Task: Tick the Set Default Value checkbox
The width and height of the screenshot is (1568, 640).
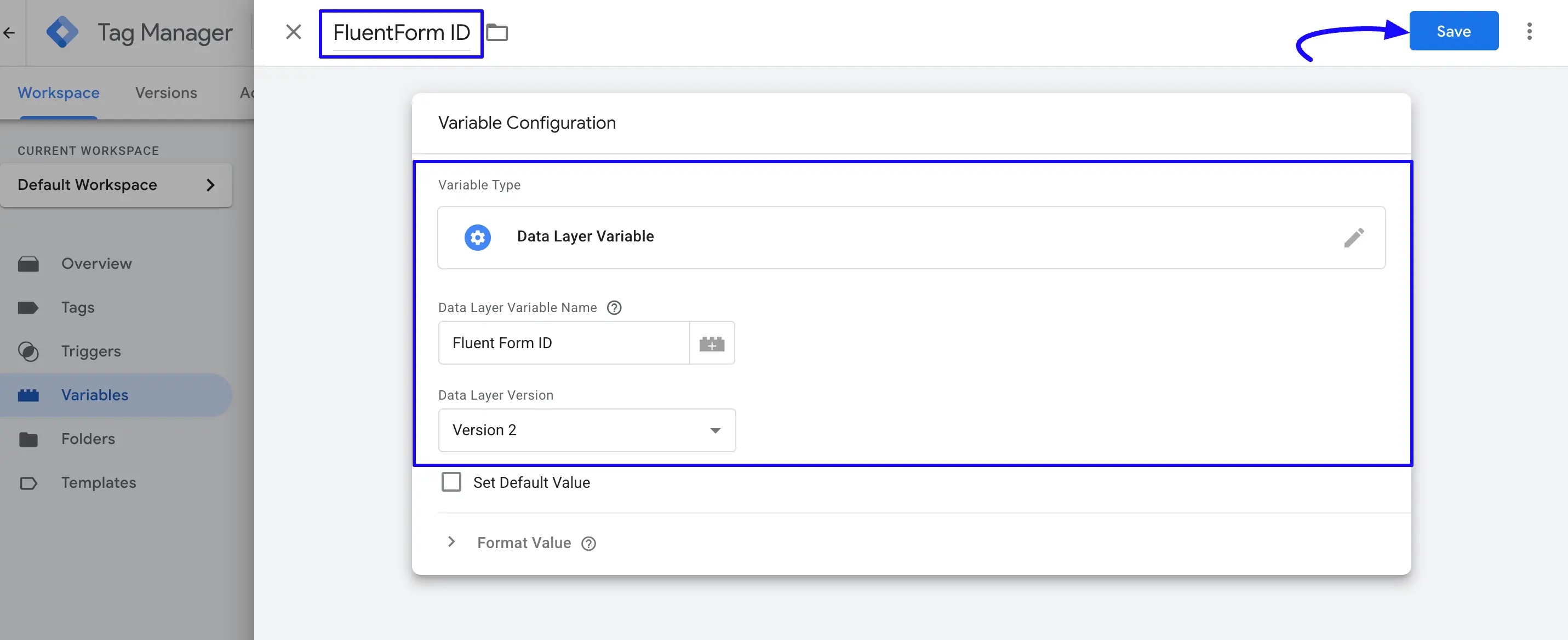Action: 451,482
